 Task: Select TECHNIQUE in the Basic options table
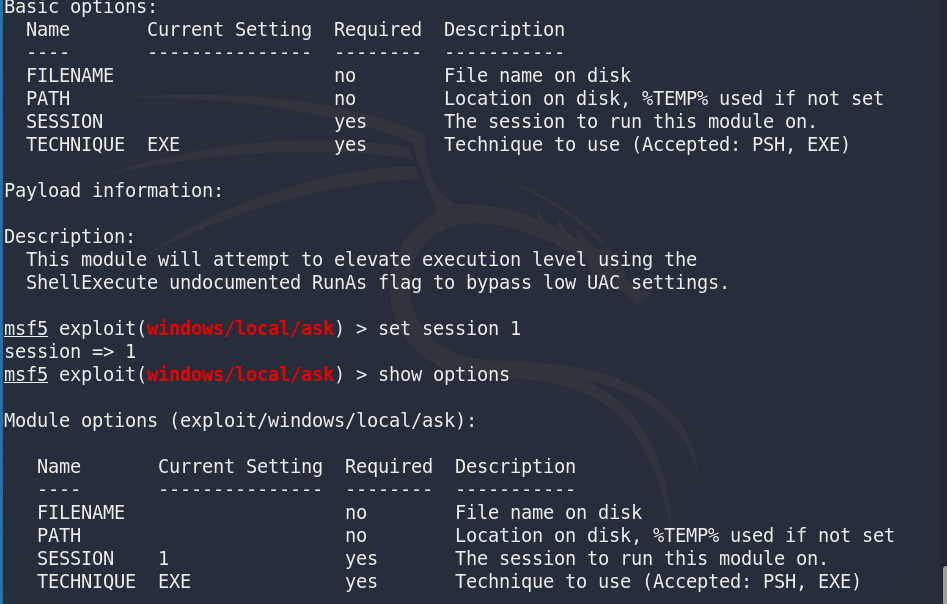(x=75, y=144)
